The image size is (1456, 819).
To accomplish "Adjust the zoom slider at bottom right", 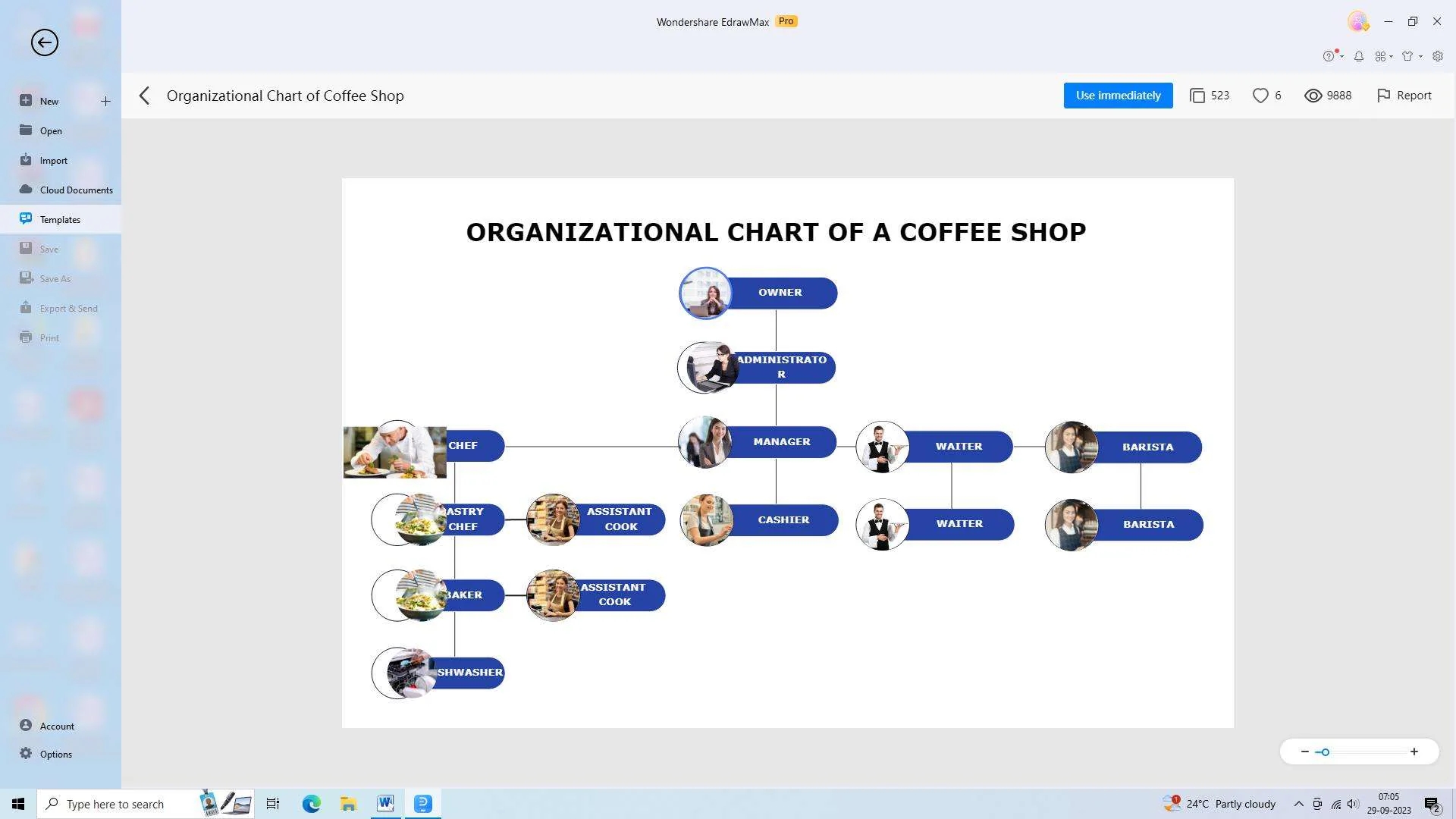I will (x=1324, y=752).
